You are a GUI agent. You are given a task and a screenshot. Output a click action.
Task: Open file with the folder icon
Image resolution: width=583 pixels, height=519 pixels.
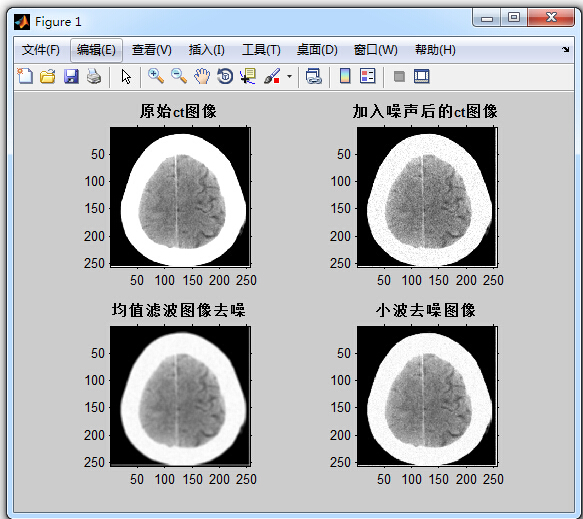coord(48,76)
